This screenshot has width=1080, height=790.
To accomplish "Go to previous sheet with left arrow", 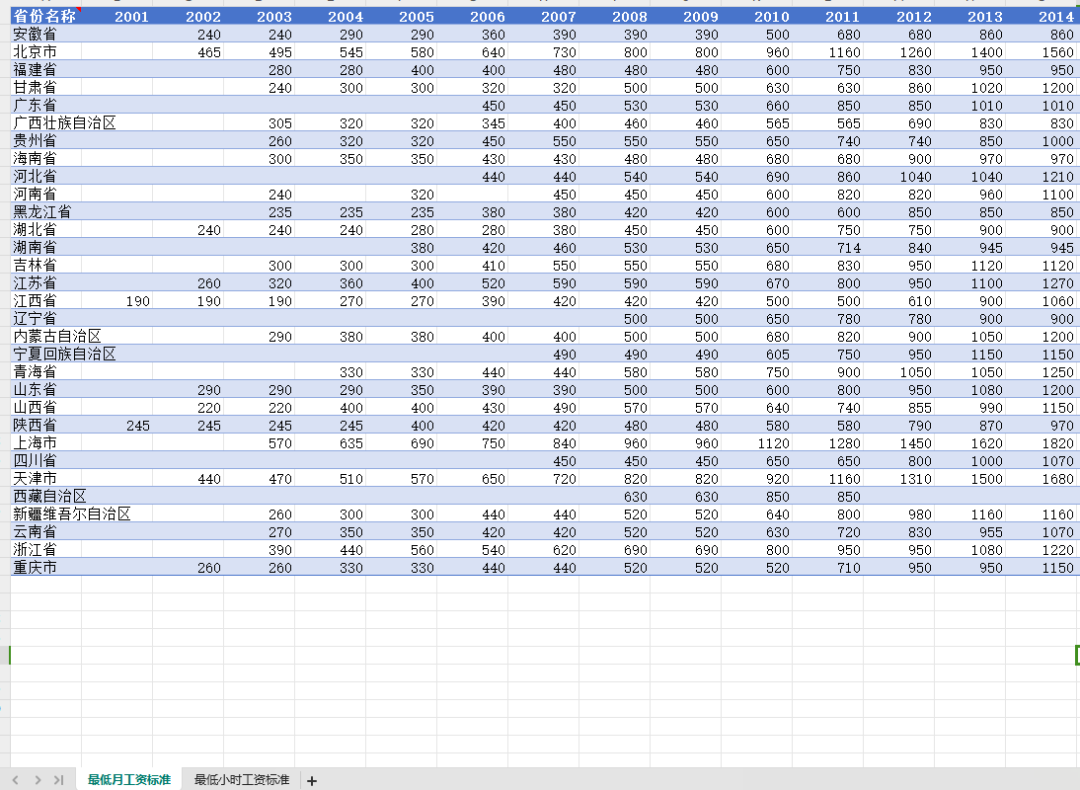I will (15, 780).
